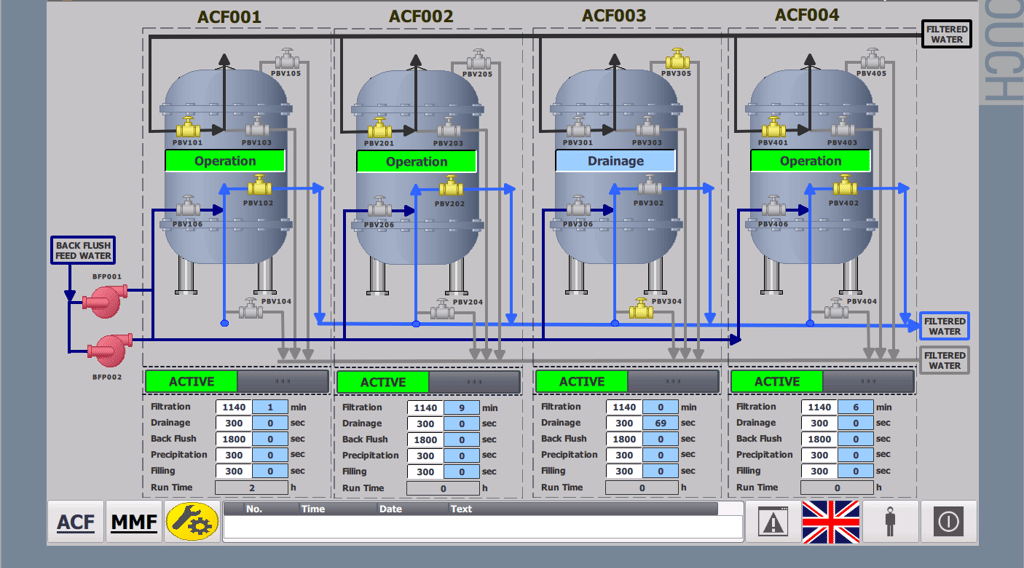
Task: Select valve PBV403 on ACF004
Action: tap(842, 127)
